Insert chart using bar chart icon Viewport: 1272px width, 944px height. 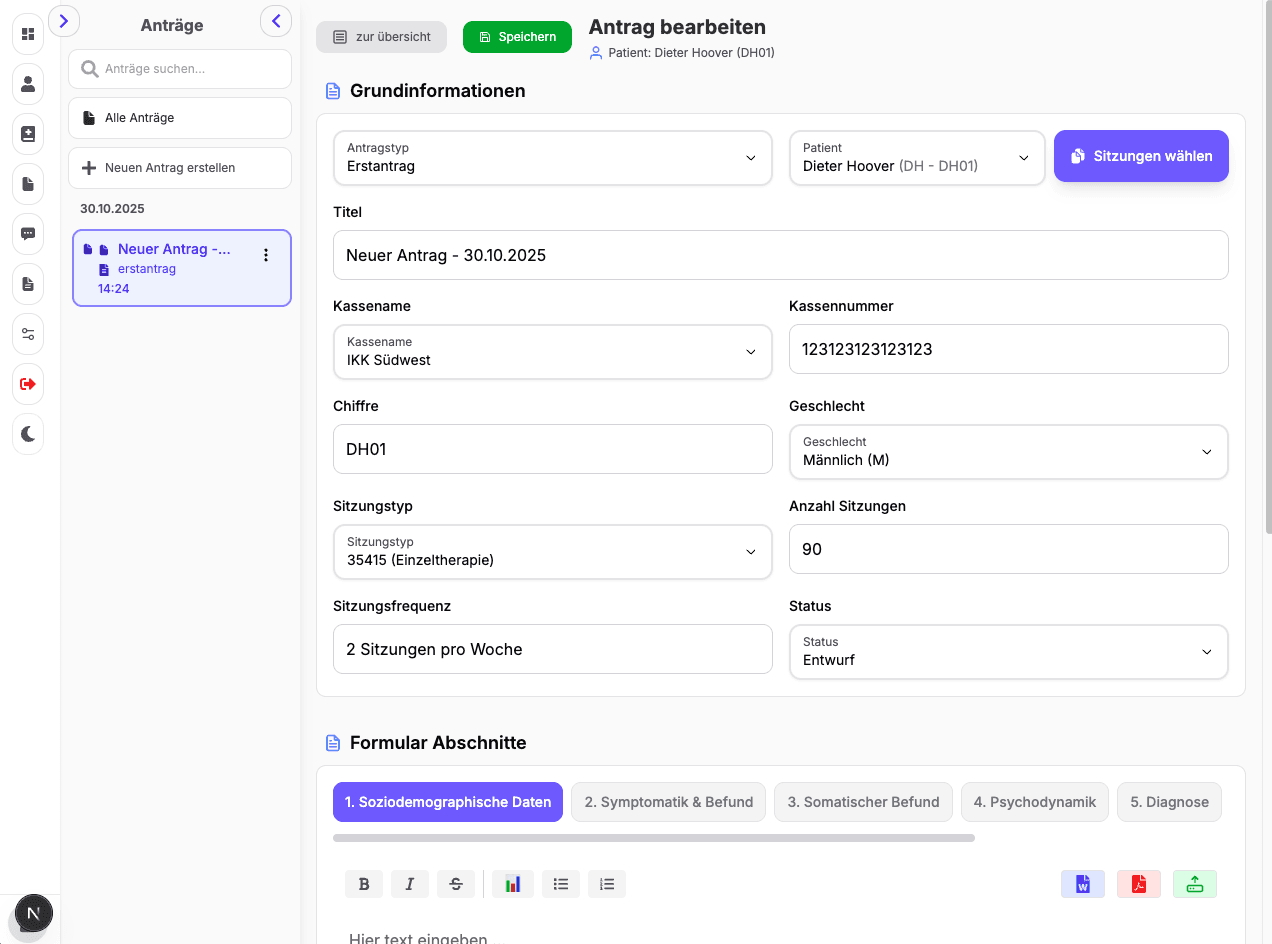512,884
